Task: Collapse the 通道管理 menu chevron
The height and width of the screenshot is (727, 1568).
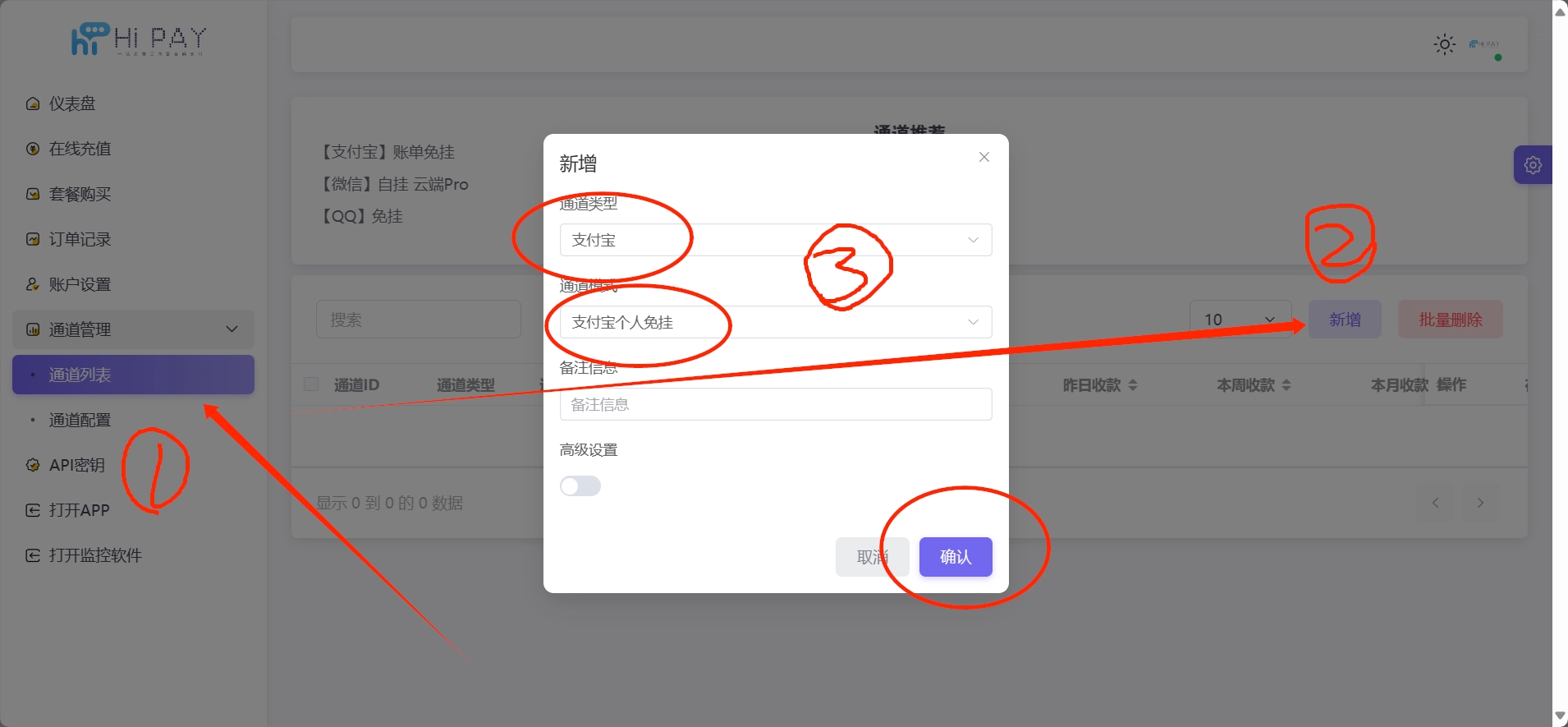Action: click(x=232, y=329)
